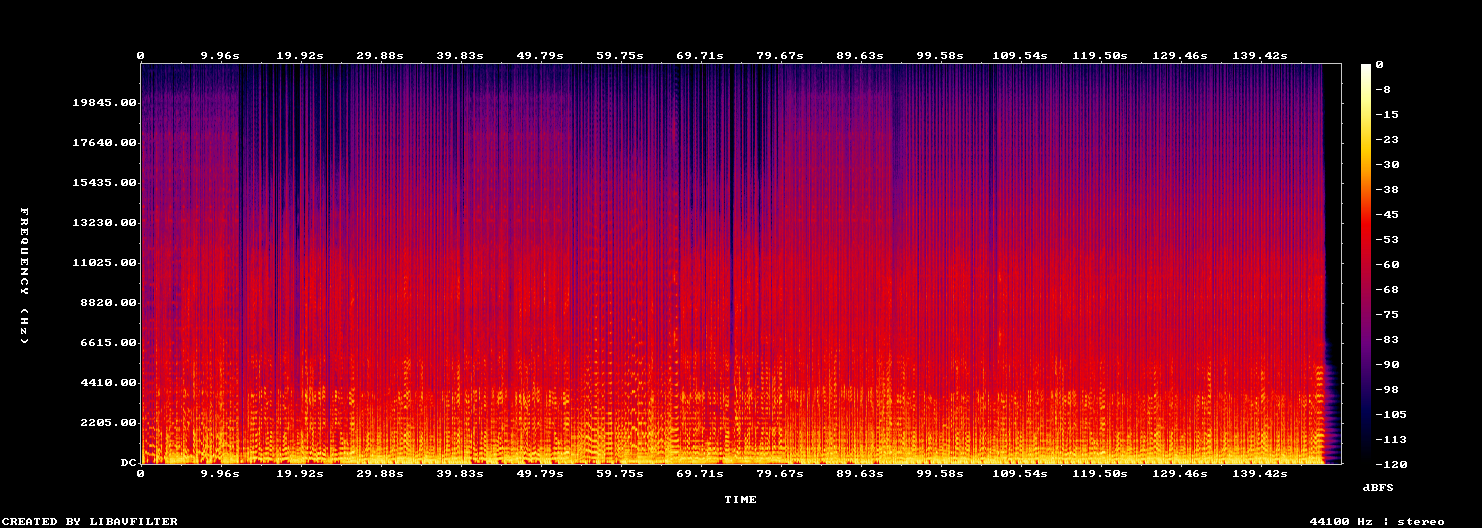Click 129.46s on the top time axis
Viewport: 1482px width, 528px height.
click(1180, 56)
